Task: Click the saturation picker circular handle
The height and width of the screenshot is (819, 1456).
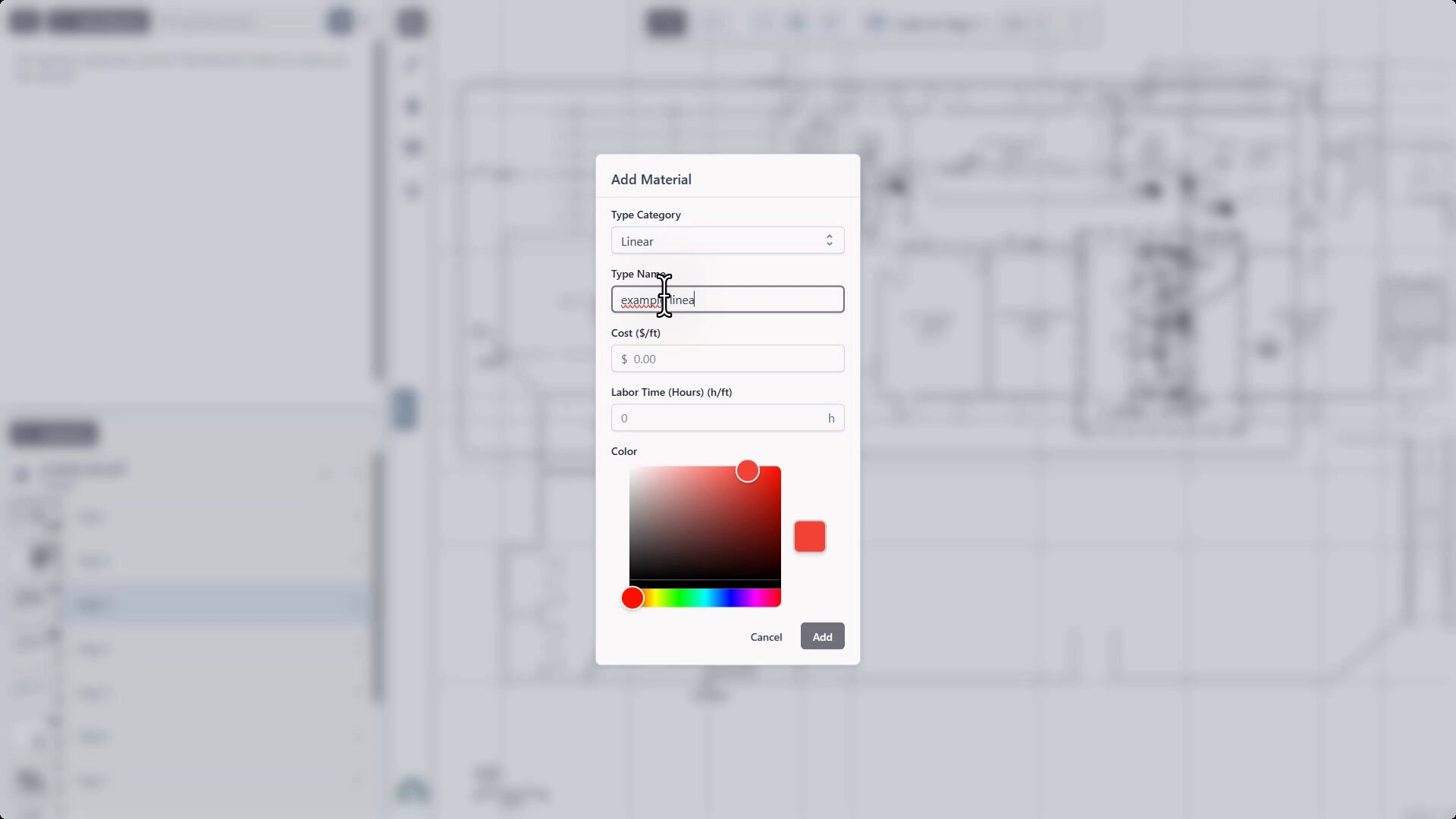Action: [x=747, y=471]
